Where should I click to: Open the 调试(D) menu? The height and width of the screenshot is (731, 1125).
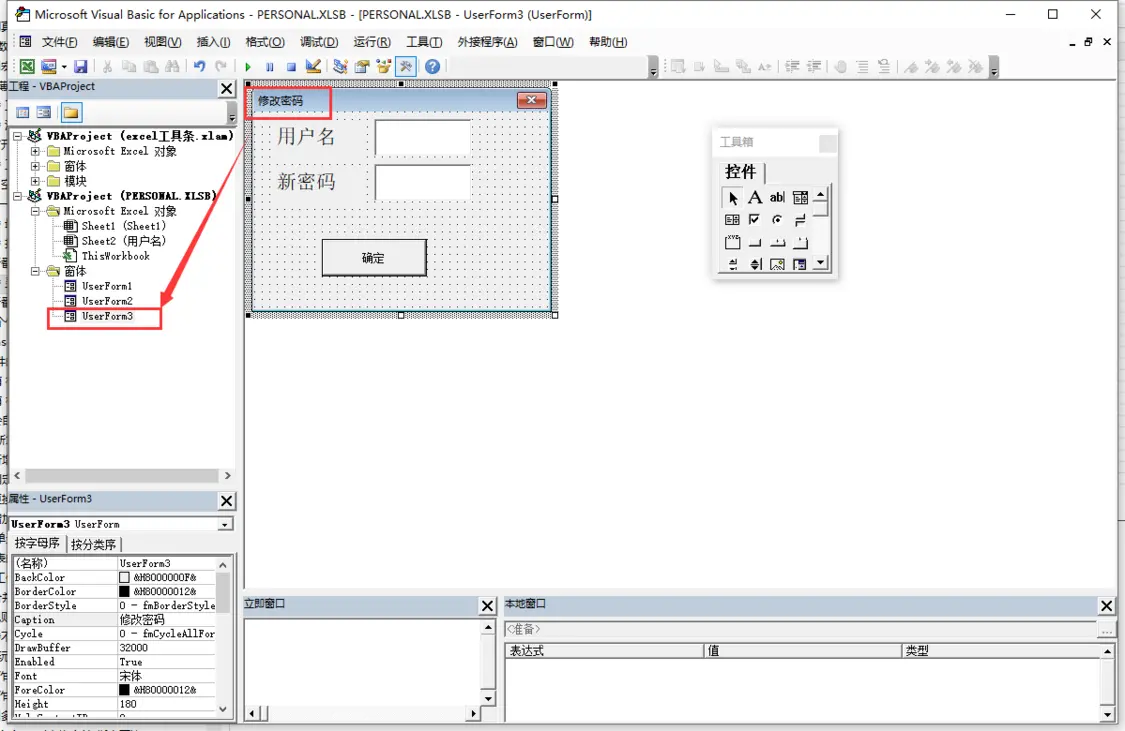[319, 42]
